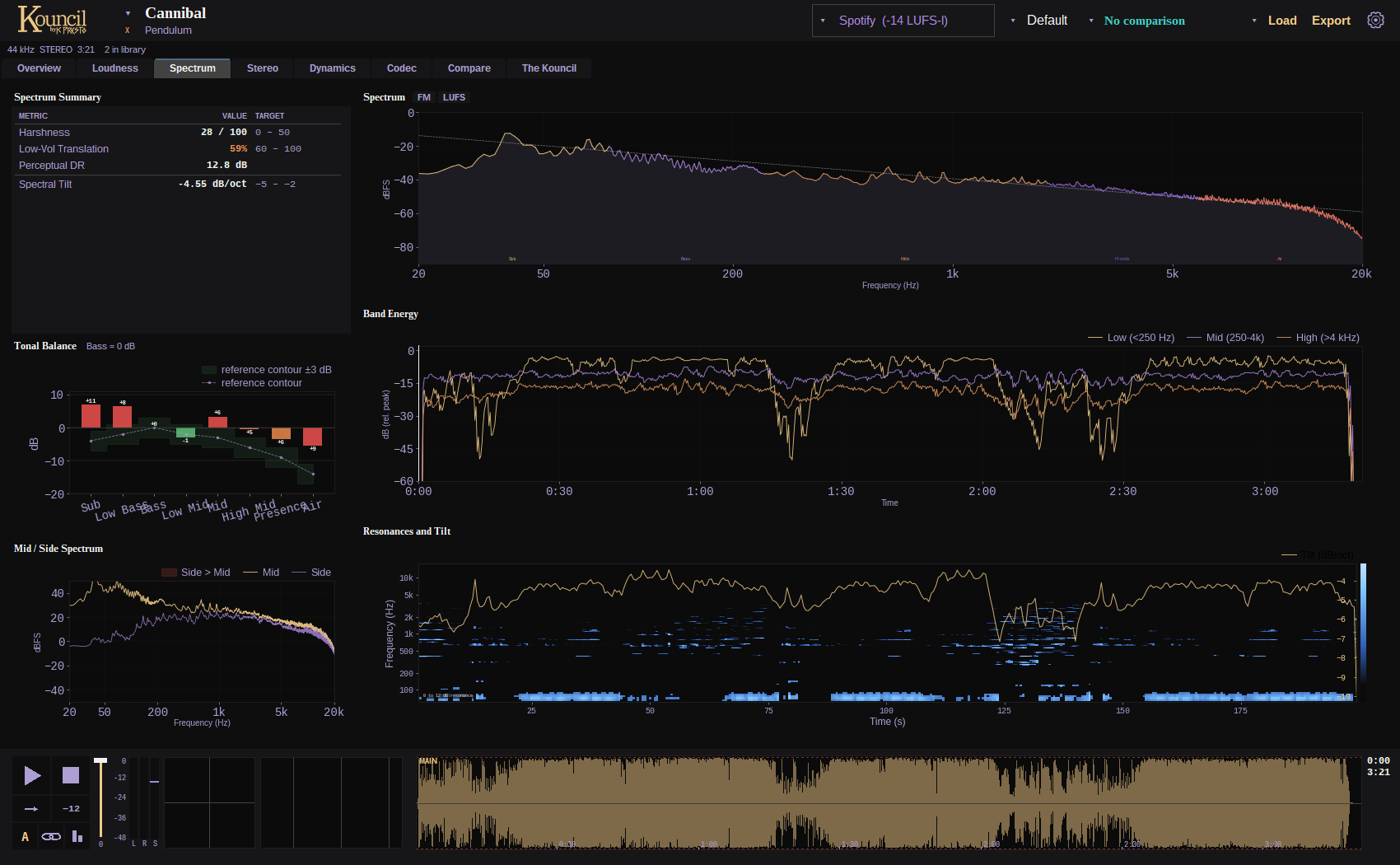The height and width of the screenshot is (865, 1400).
Task: Click the arrow playback-mode icon
Action: pos(31,809)
